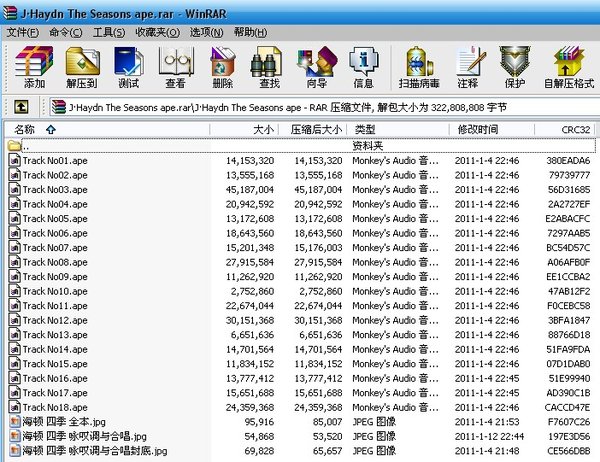Select file Track No05.ape
Viewport: 600px width, 462px height.
click(55, 219)
